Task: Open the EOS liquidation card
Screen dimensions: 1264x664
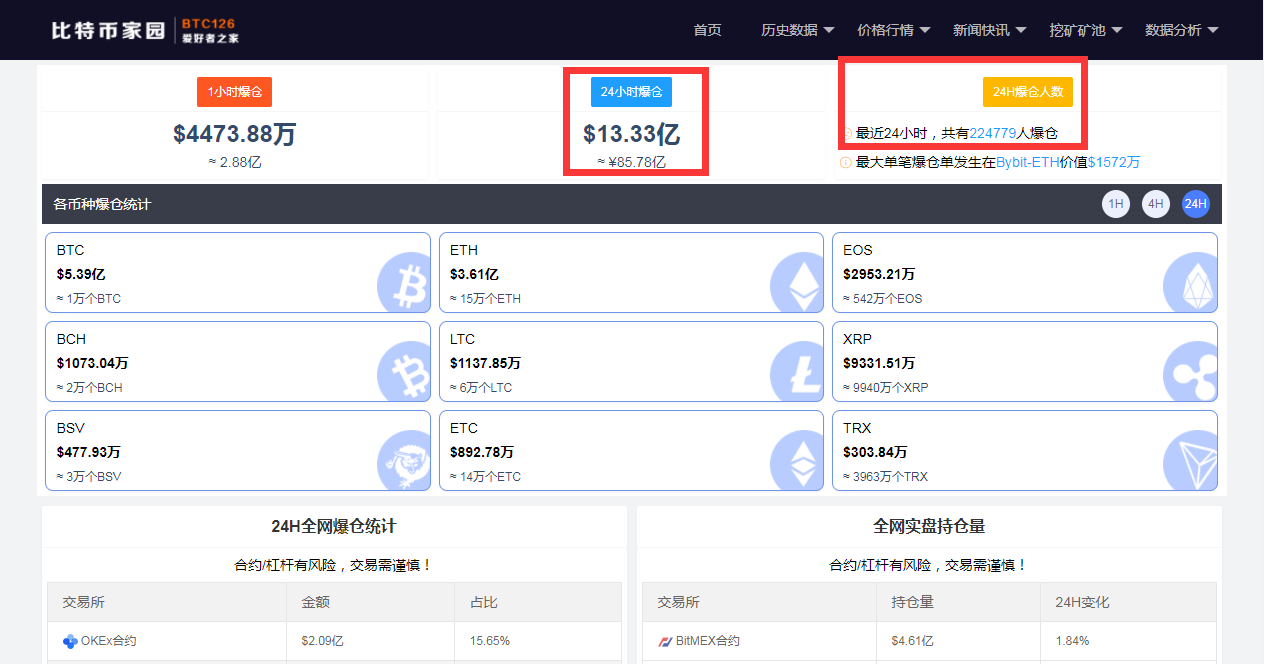Action: coord(1025,273)
